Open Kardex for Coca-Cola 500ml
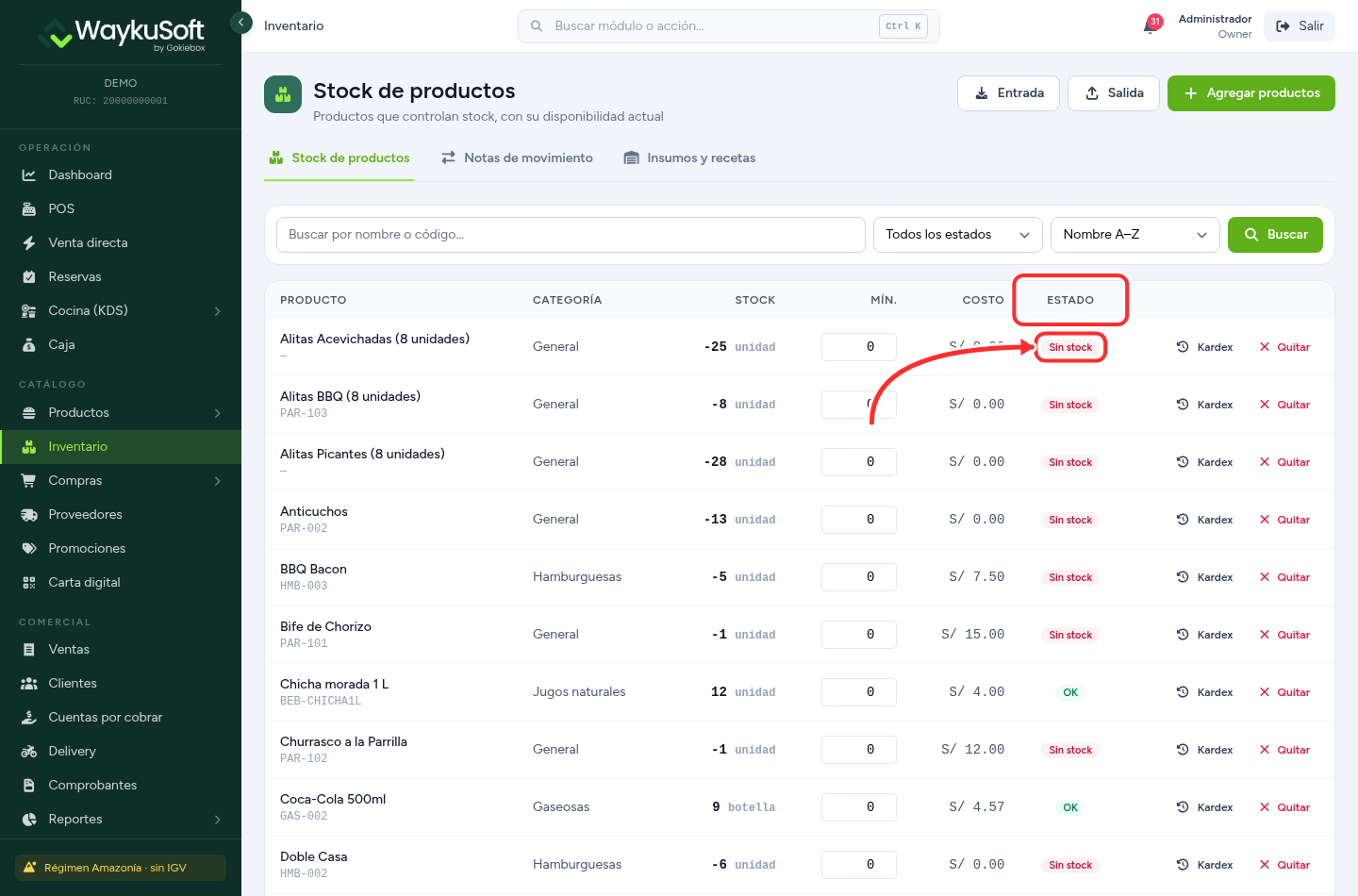Viewport: 1358px width, 896px height. tap(1205, 807)
